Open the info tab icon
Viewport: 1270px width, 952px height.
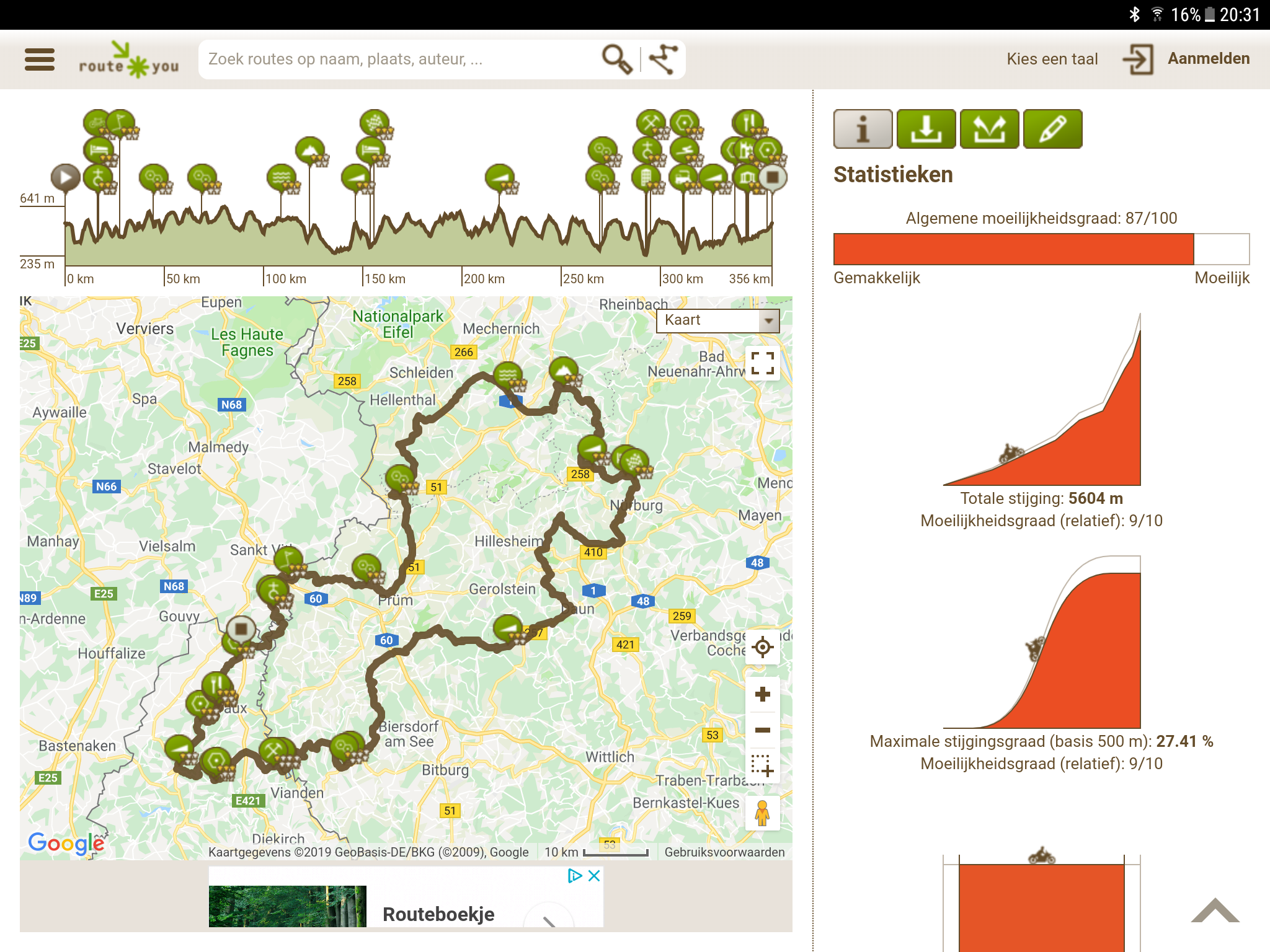pos(863,129)
